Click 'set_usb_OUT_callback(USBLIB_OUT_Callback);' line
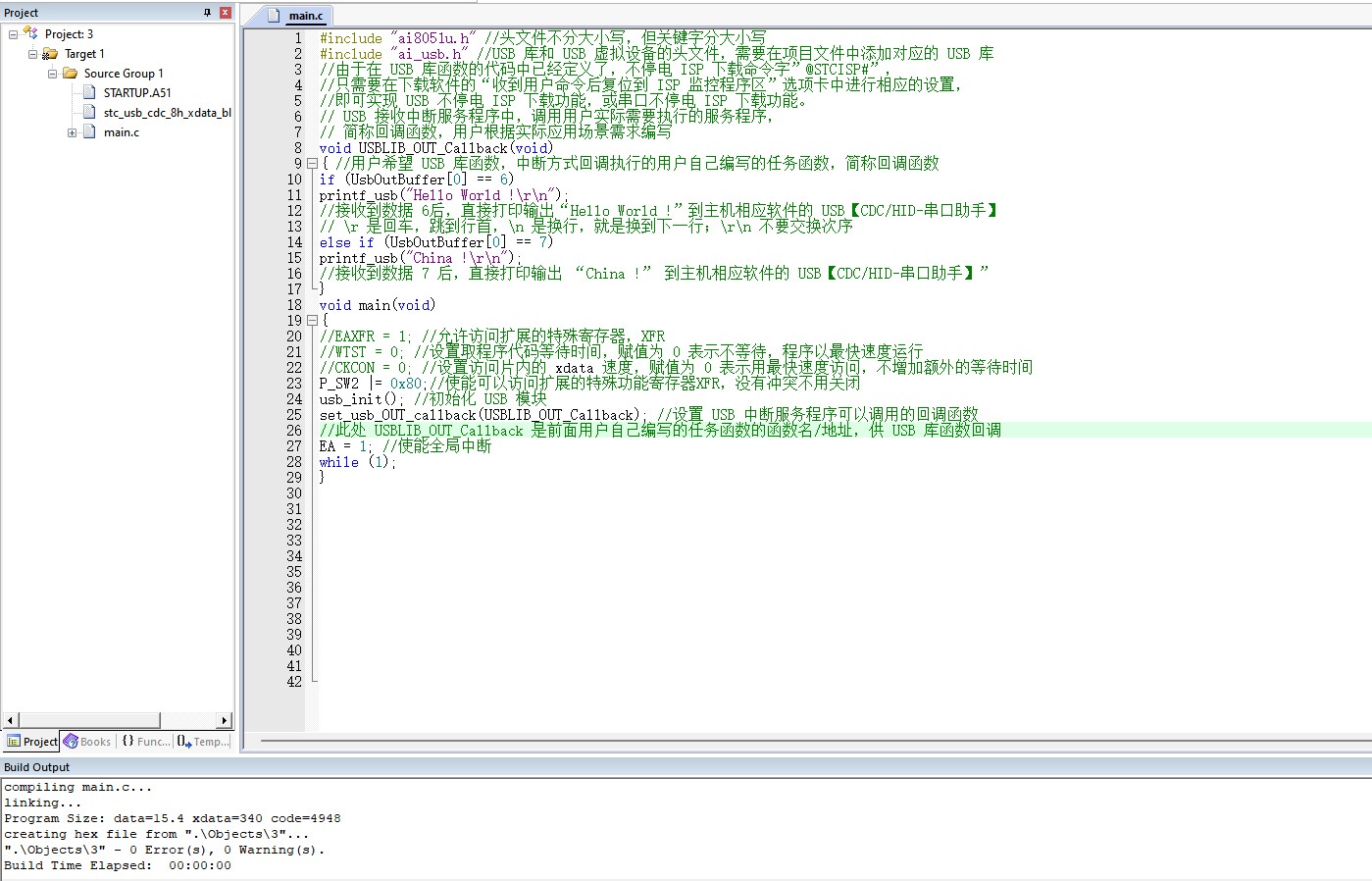 click(x=483, y=415)
